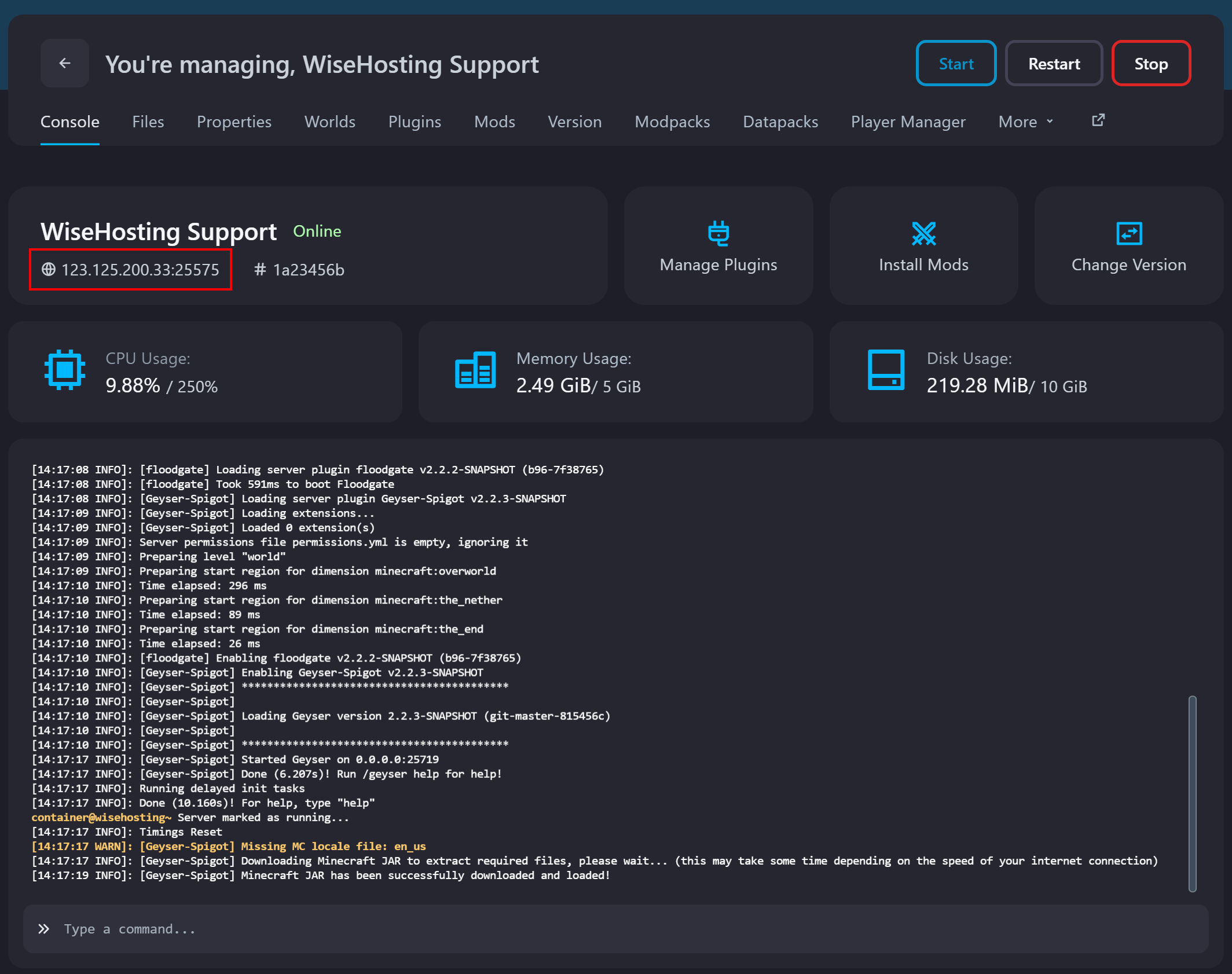Open the Modpacks tab
Screen dimensions: 1232x974
click(x=672, y=122)
